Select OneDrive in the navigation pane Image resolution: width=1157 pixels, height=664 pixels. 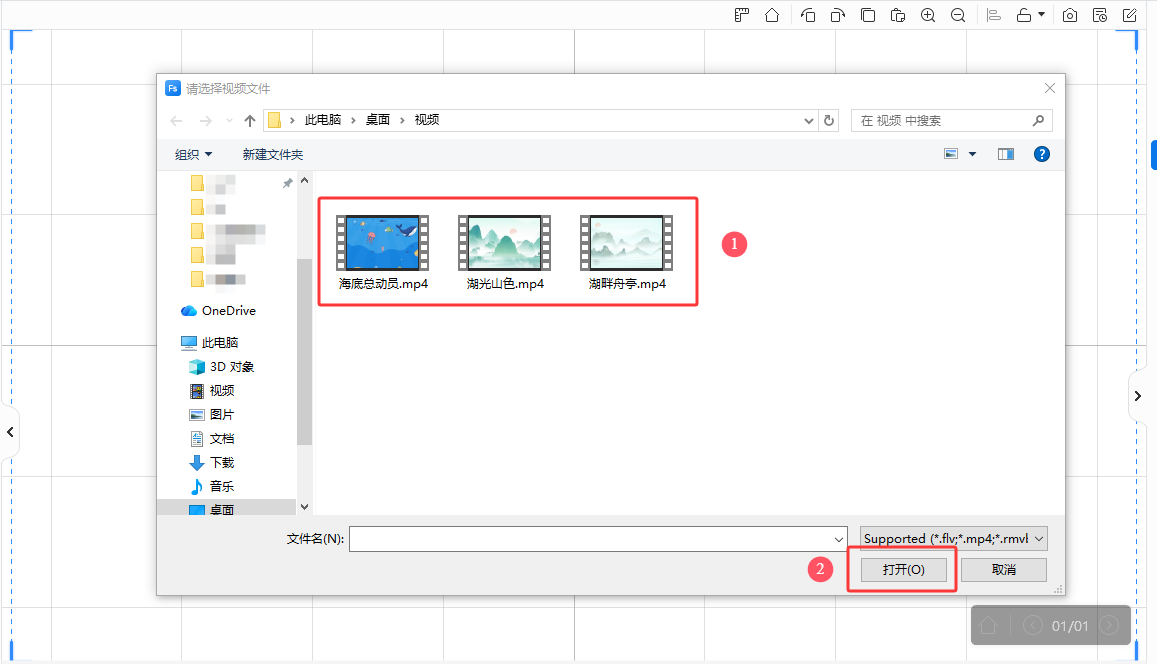228,311
